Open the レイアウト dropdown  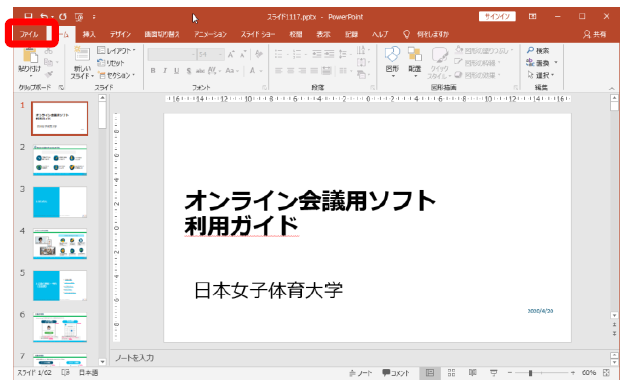coord(116,51)
